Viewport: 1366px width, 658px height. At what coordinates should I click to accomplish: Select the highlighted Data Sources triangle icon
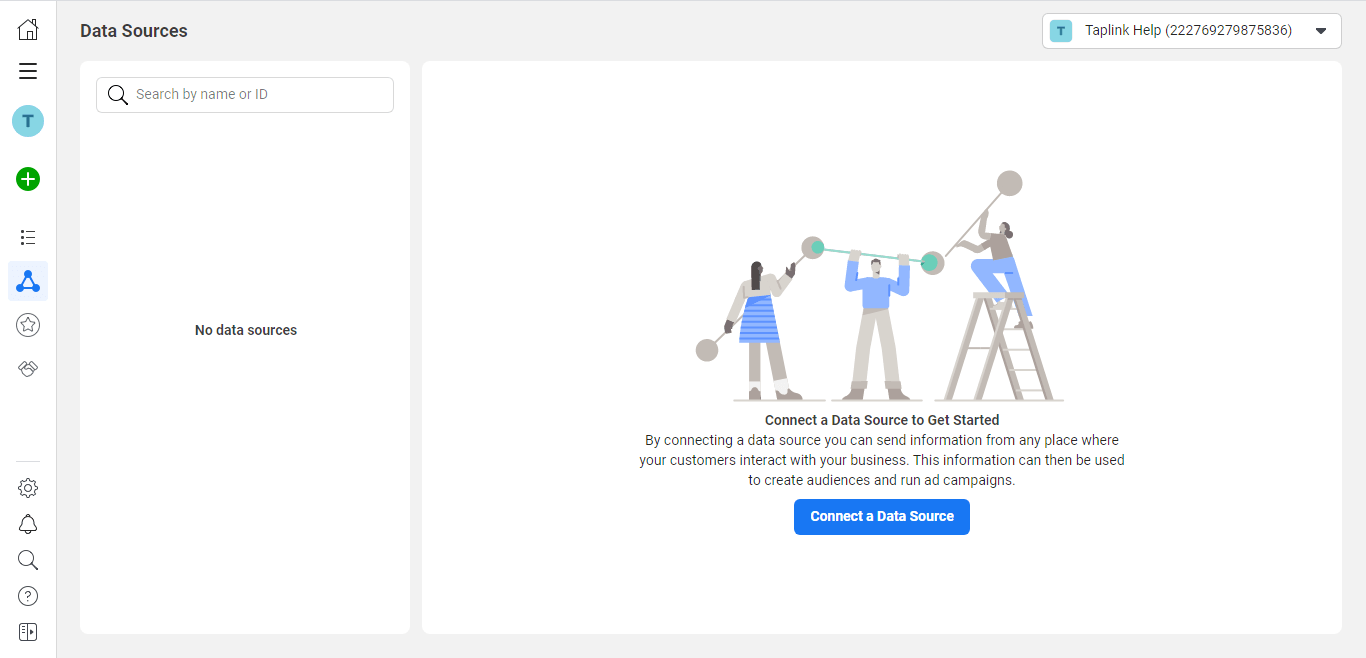pyautogui.click(x=28, y=281)
